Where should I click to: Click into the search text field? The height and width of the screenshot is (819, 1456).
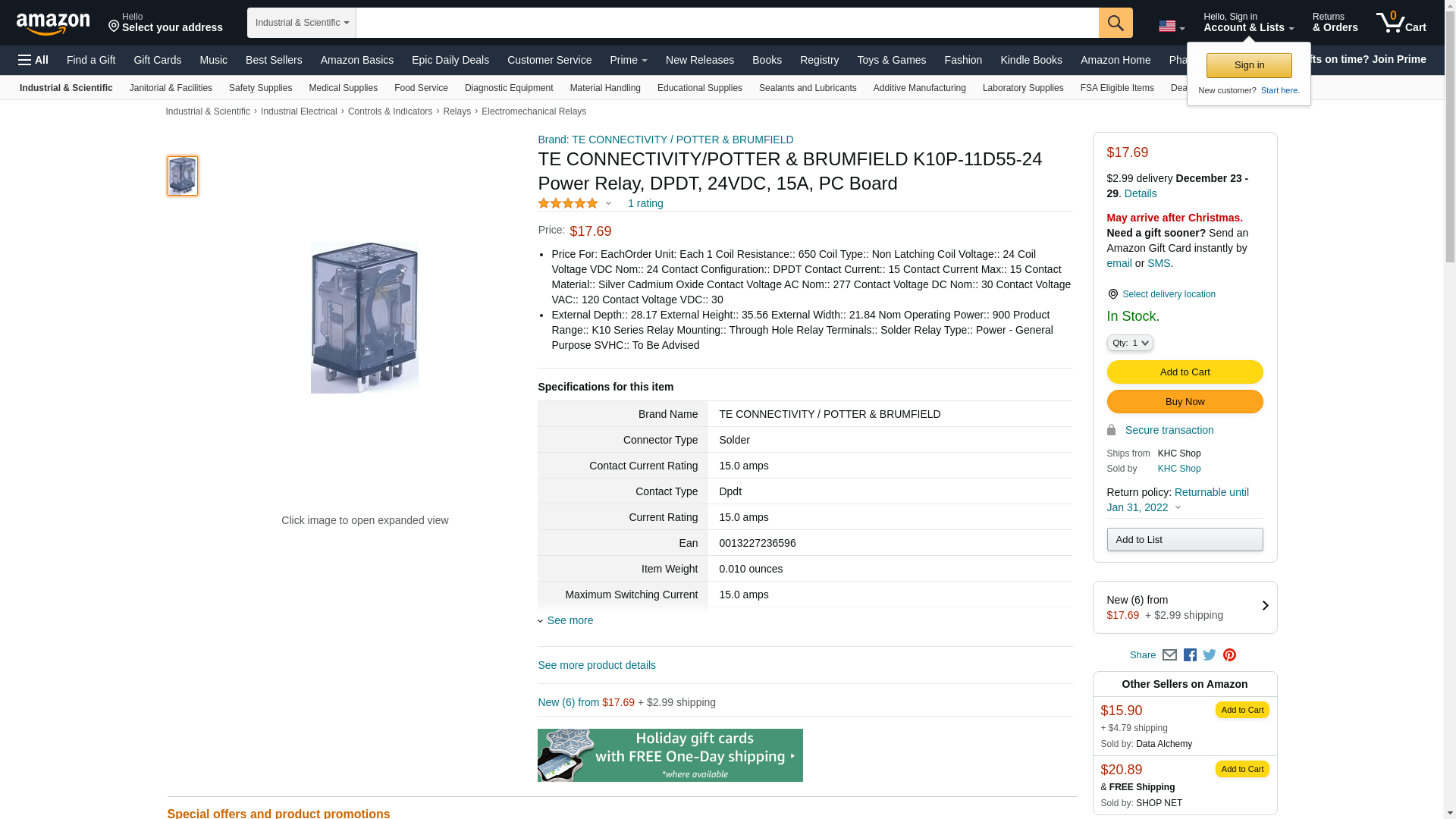click(727, 23)
